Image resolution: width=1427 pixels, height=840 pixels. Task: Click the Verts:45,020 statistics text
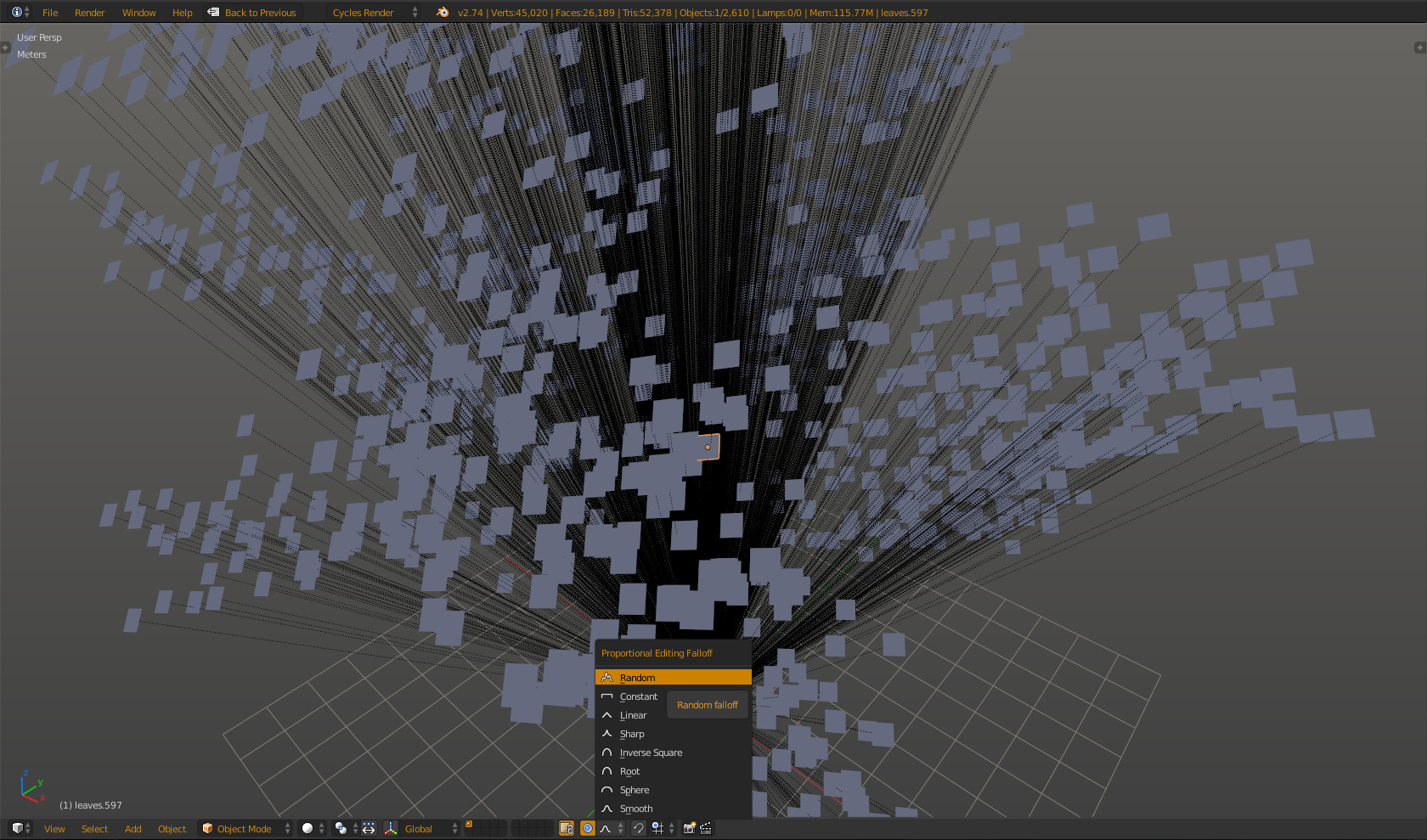pos(519,13)
